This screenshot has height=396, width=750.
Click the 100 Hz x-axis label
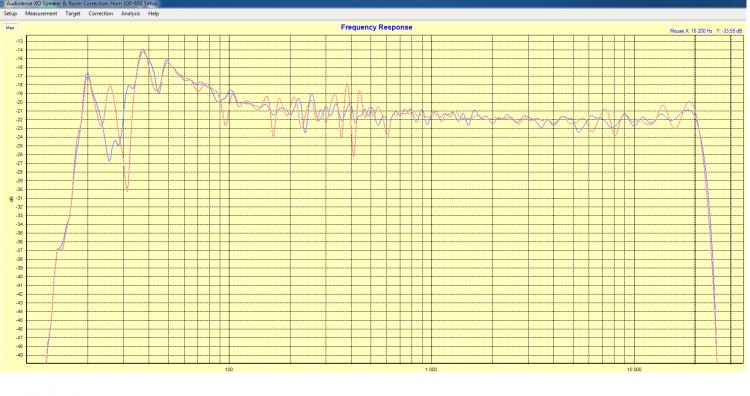(x=229, y=370)
